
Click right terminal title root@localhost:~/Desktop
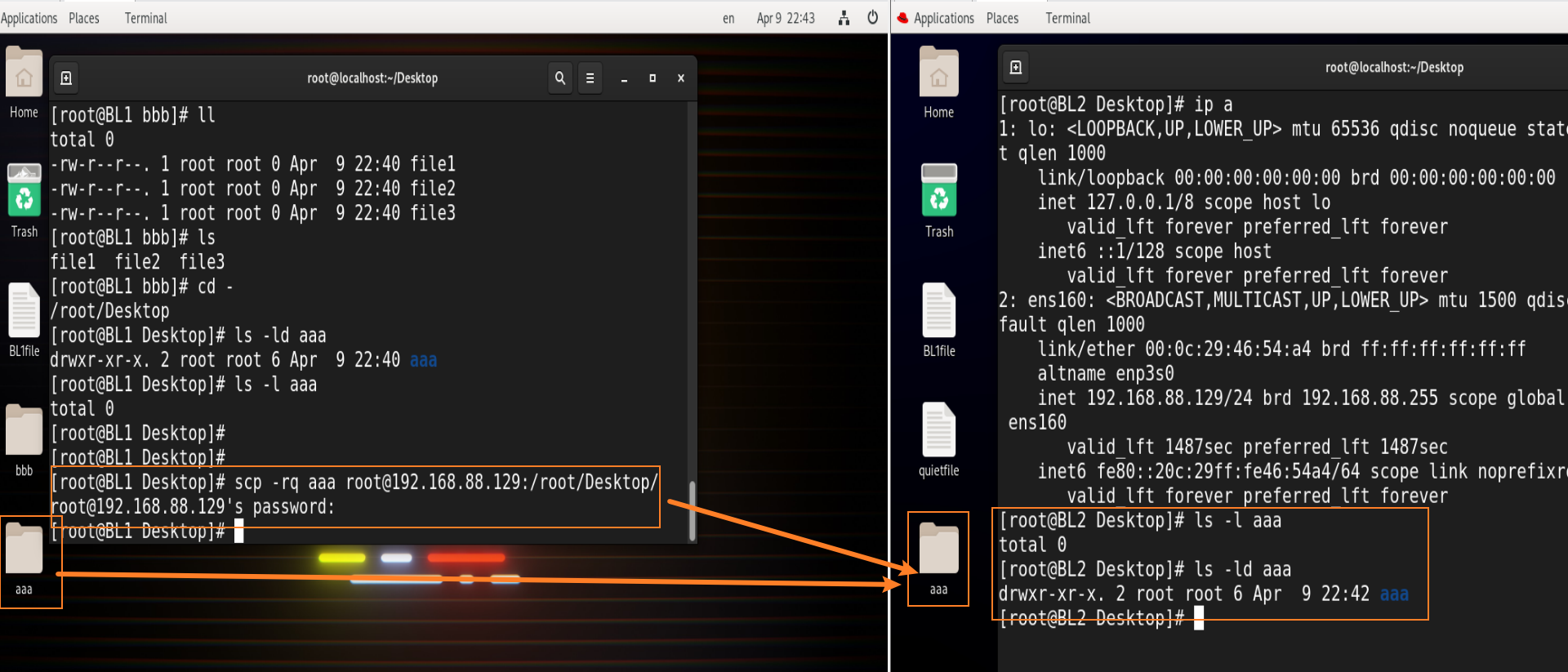[x=1394, y=67]
